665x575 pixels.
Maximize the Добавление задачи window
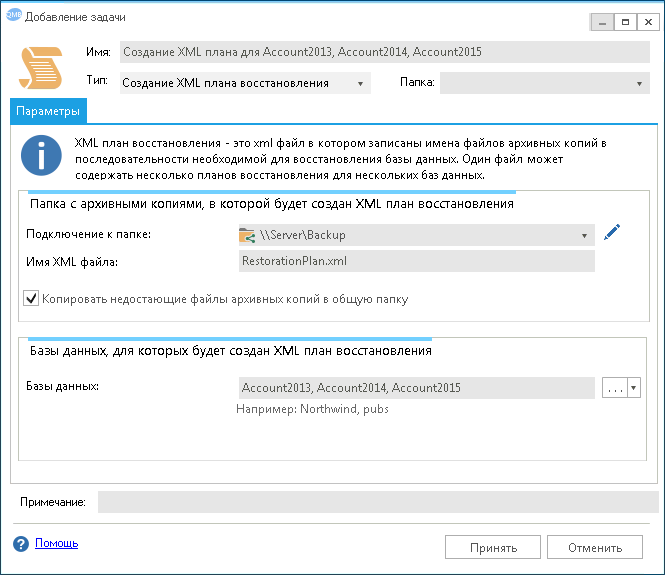click(625, 22)
